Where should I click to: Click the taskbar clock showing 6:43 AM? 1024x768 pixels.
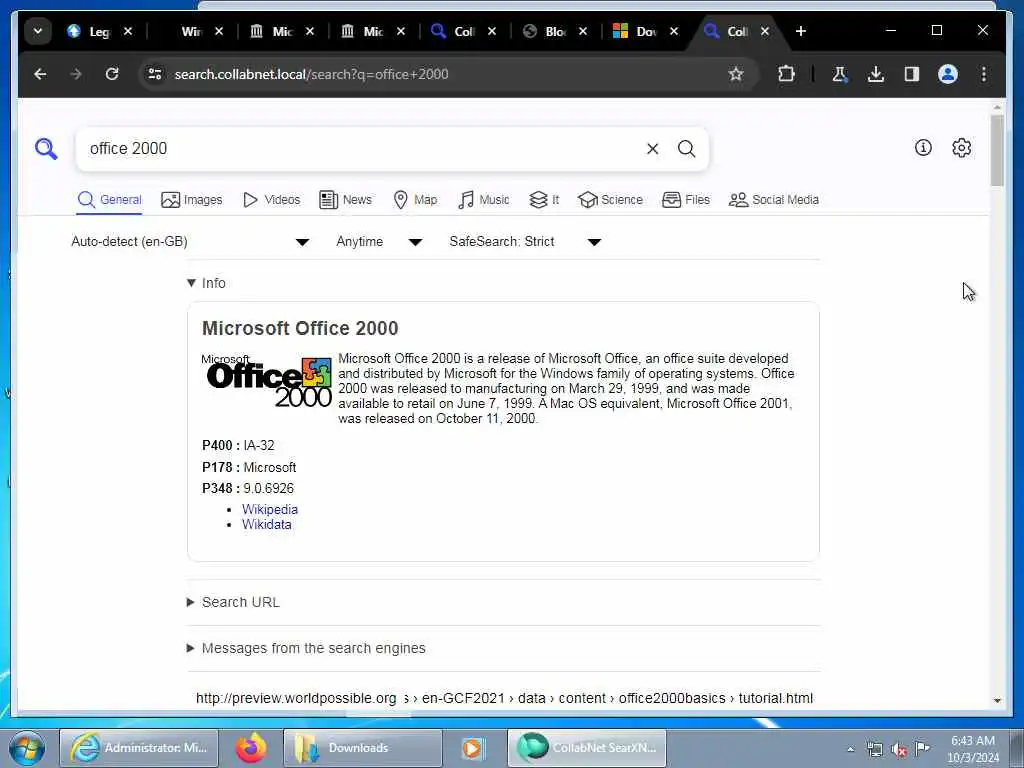point(973,749)
